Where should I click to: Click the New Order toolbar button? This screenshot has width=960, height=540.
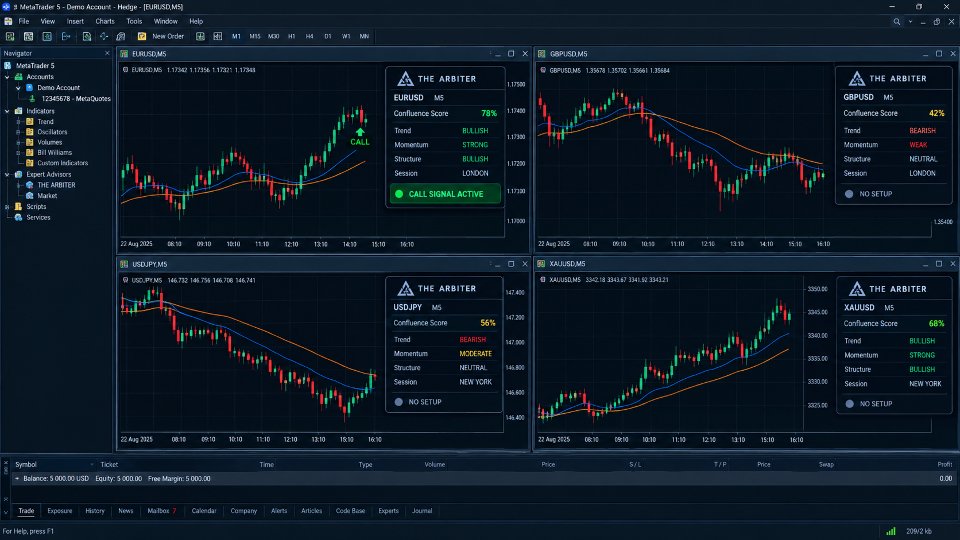click(161, 37)
